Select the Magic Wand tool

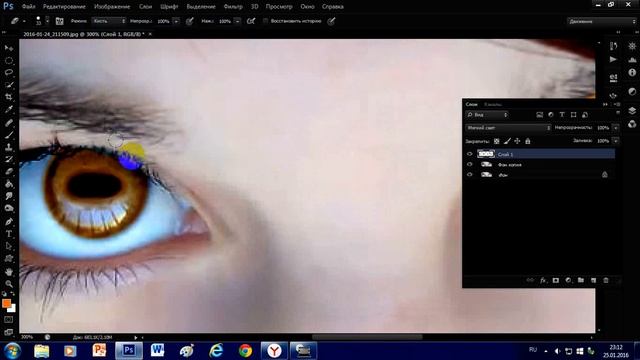click(x=9, y=85)
